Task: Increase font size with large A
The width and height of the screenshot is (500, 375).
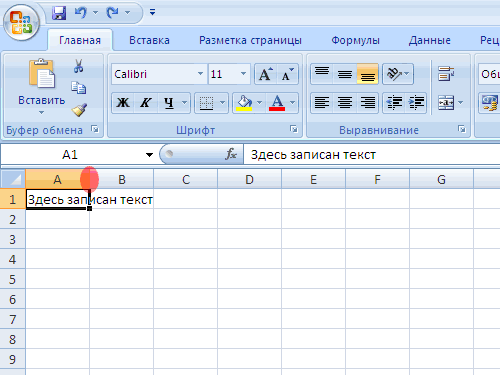Action: coord(266,74)
